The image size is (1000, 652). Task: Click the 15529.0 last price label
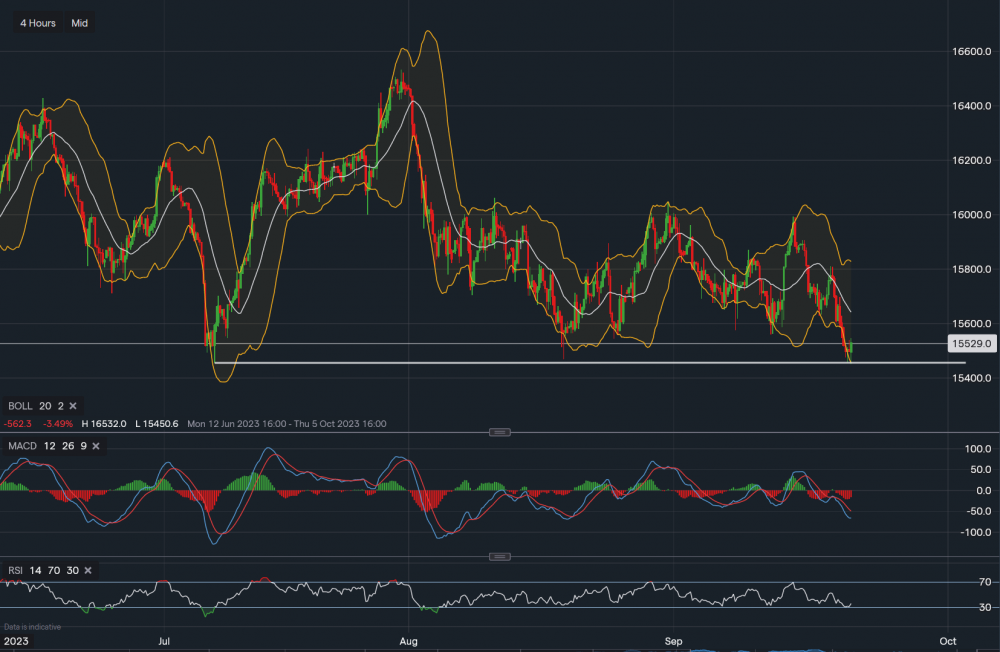(x=971, y=343)
